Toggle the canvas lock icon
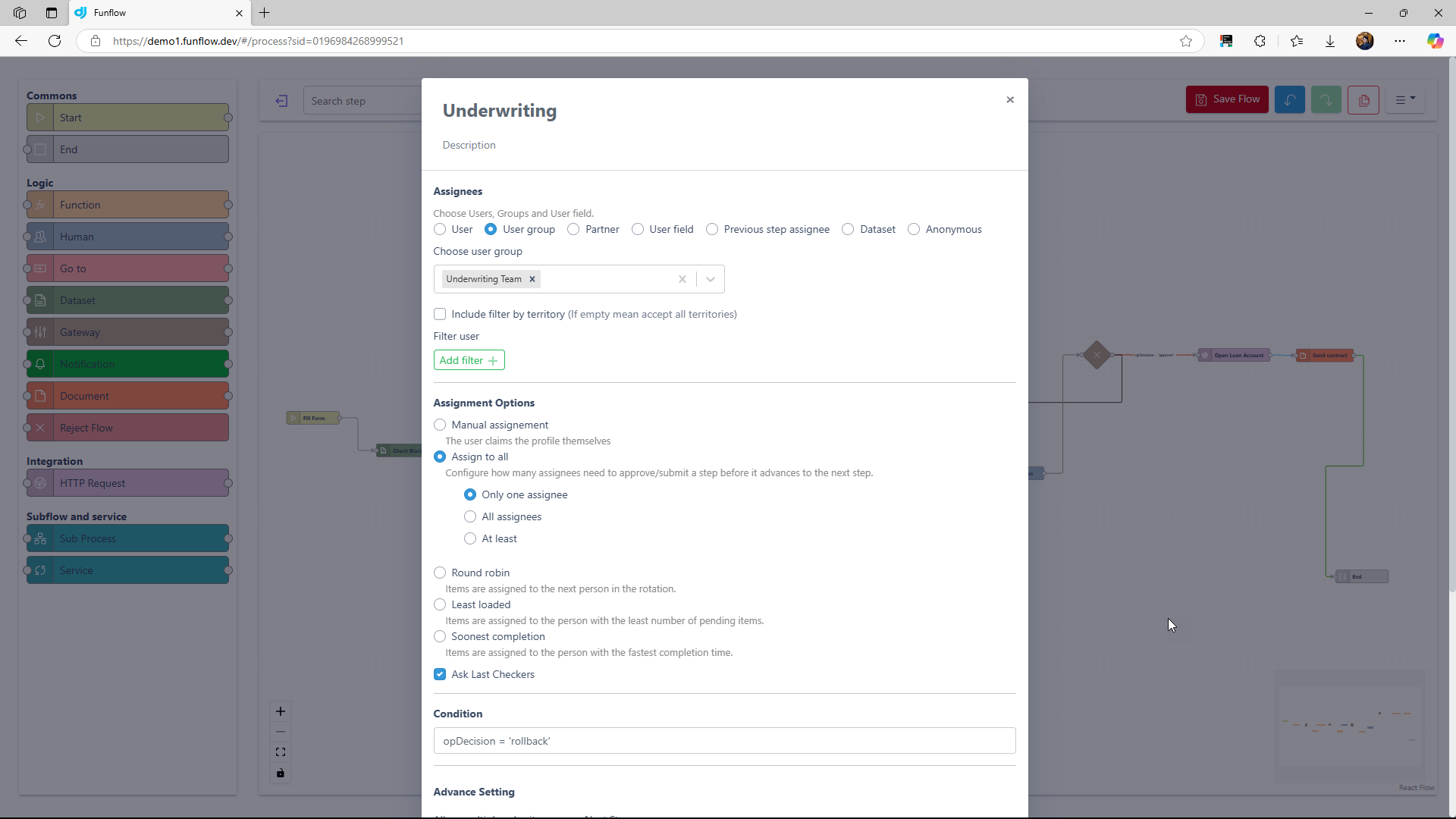 click(281, 773)
